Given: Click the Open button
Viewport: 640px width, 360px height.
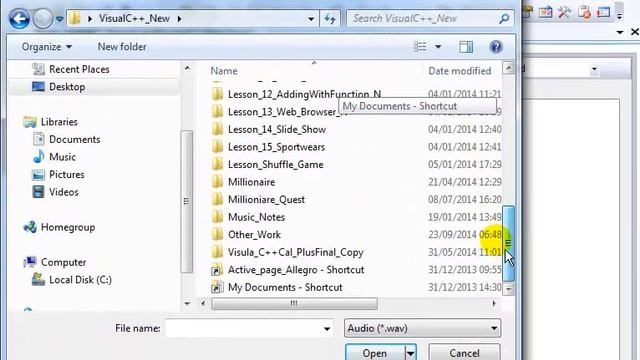Looking at the screenshot, I should (x=375, y=353).
